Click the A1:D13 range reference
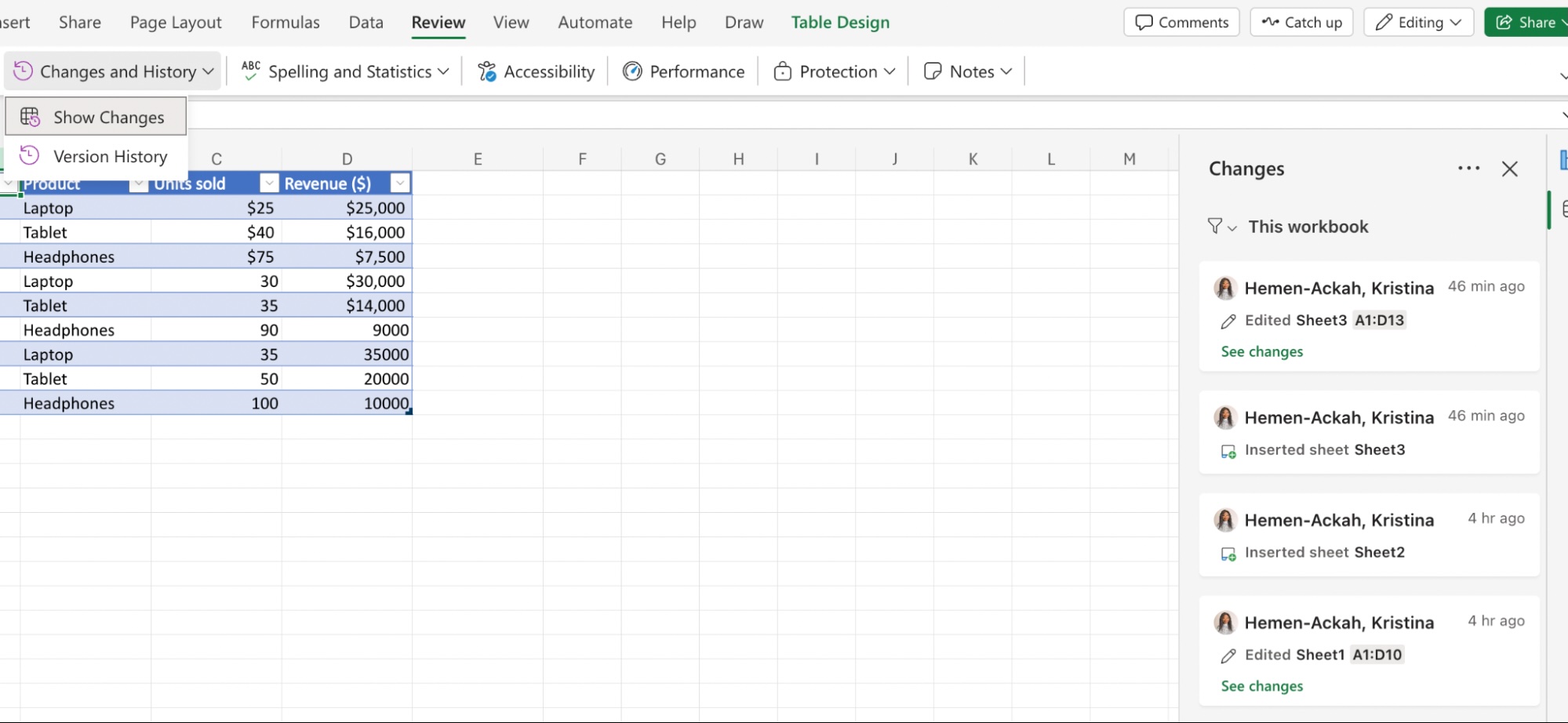The image size is (1568, 723). 1380,320
